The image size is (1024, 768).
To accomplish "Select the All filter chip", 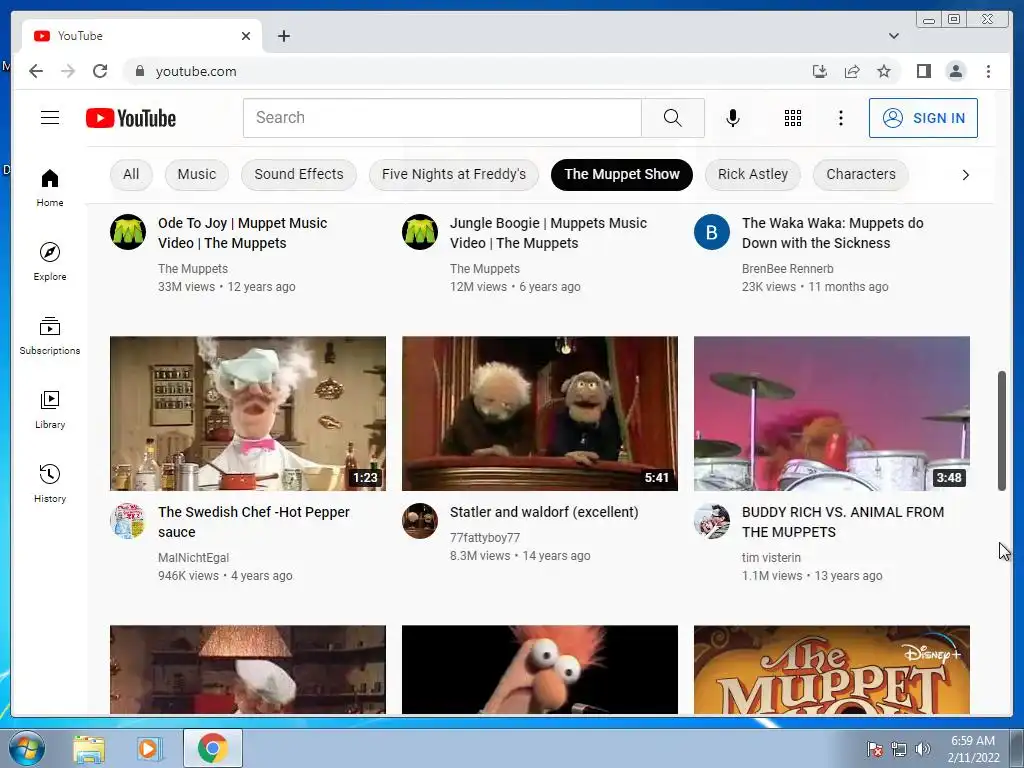I will (x=131, y=174).
